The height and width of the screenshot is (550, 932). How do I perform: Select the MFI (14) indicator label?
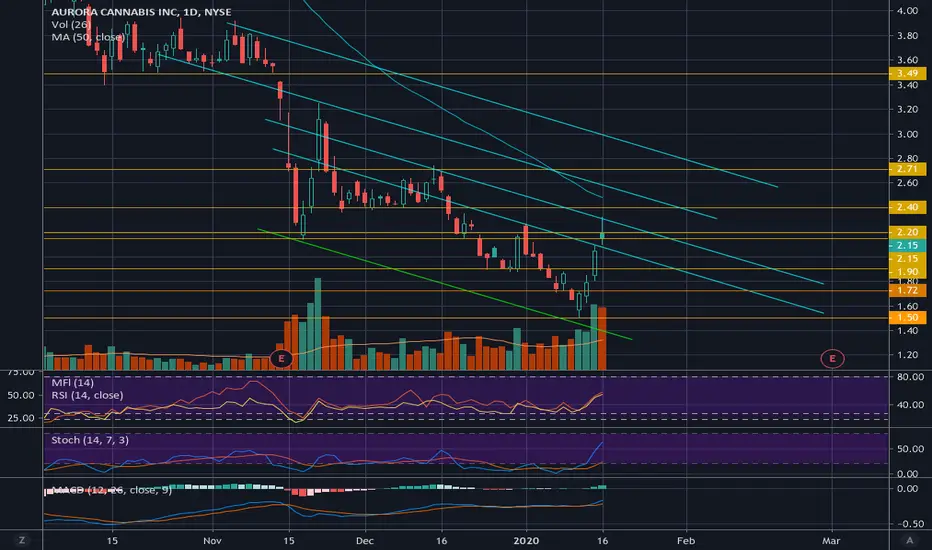pos(73,382)
